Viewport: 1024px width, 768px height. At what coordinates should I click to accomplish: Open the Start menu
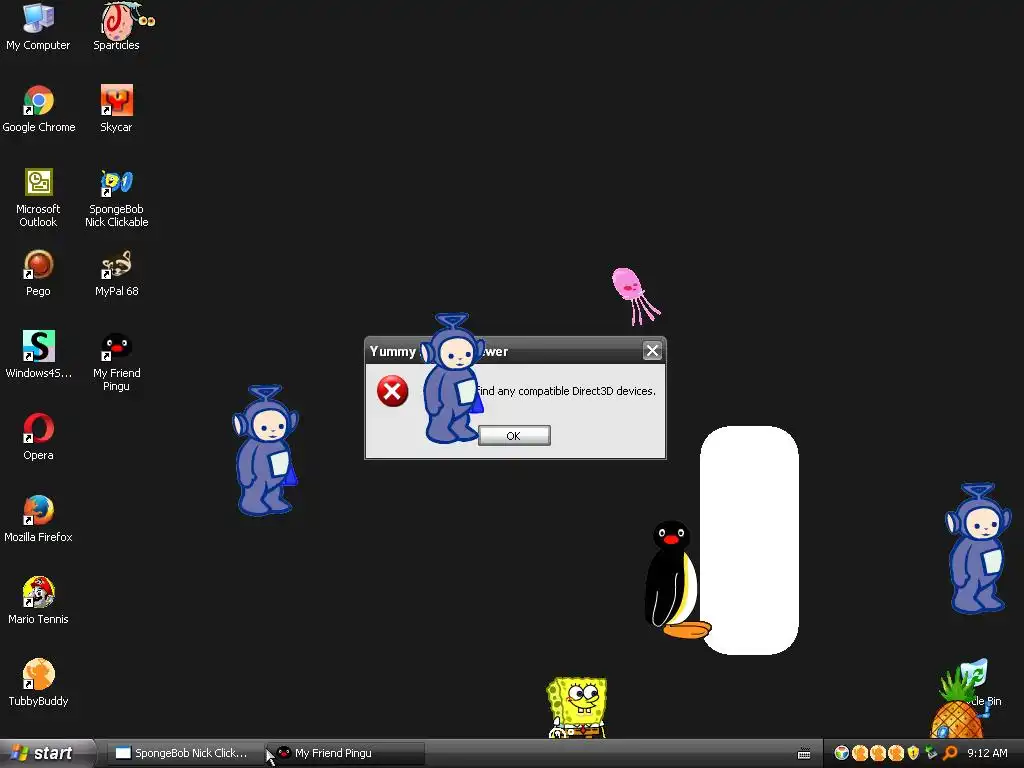click(47, 753)
